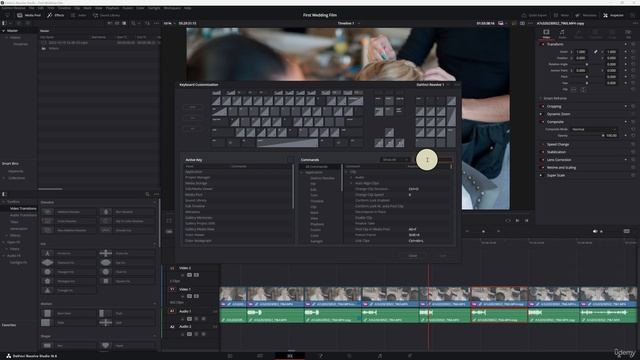Open the File menu
This screenshot has width=640, height=360.
coord(31,8)
